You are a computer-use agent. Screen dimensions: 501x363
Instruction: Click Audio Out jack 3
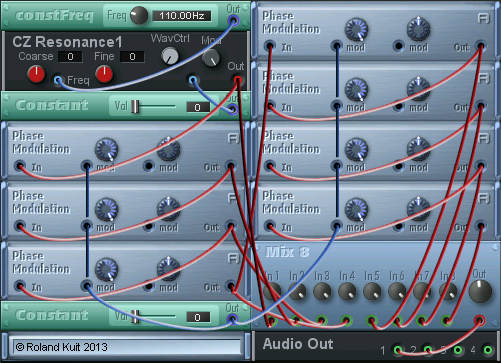click(458, 350)
